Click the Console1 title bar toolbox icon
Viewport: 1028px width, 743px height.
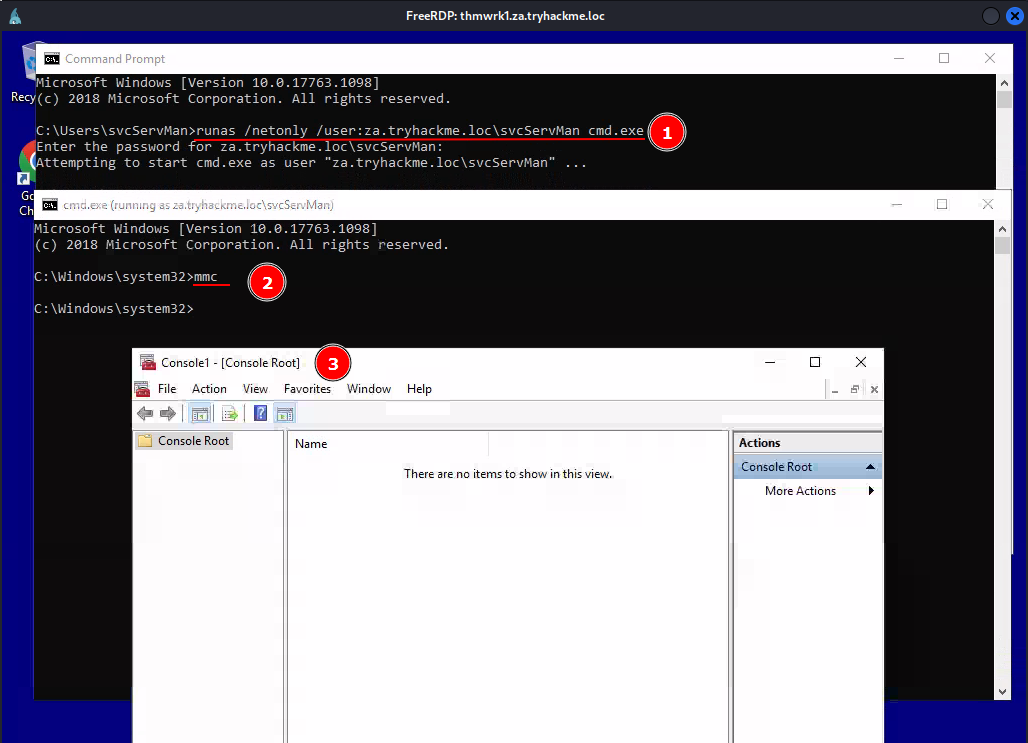(148, 362)
